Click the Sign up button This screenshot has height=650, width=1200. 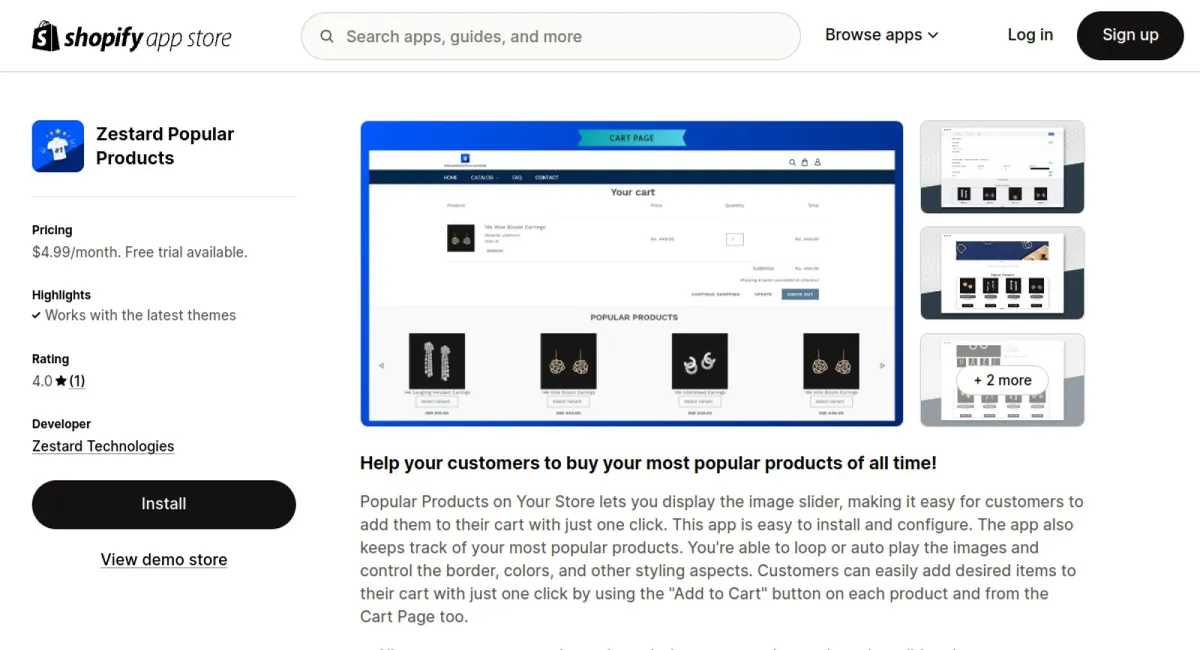tap(1130, 35)
